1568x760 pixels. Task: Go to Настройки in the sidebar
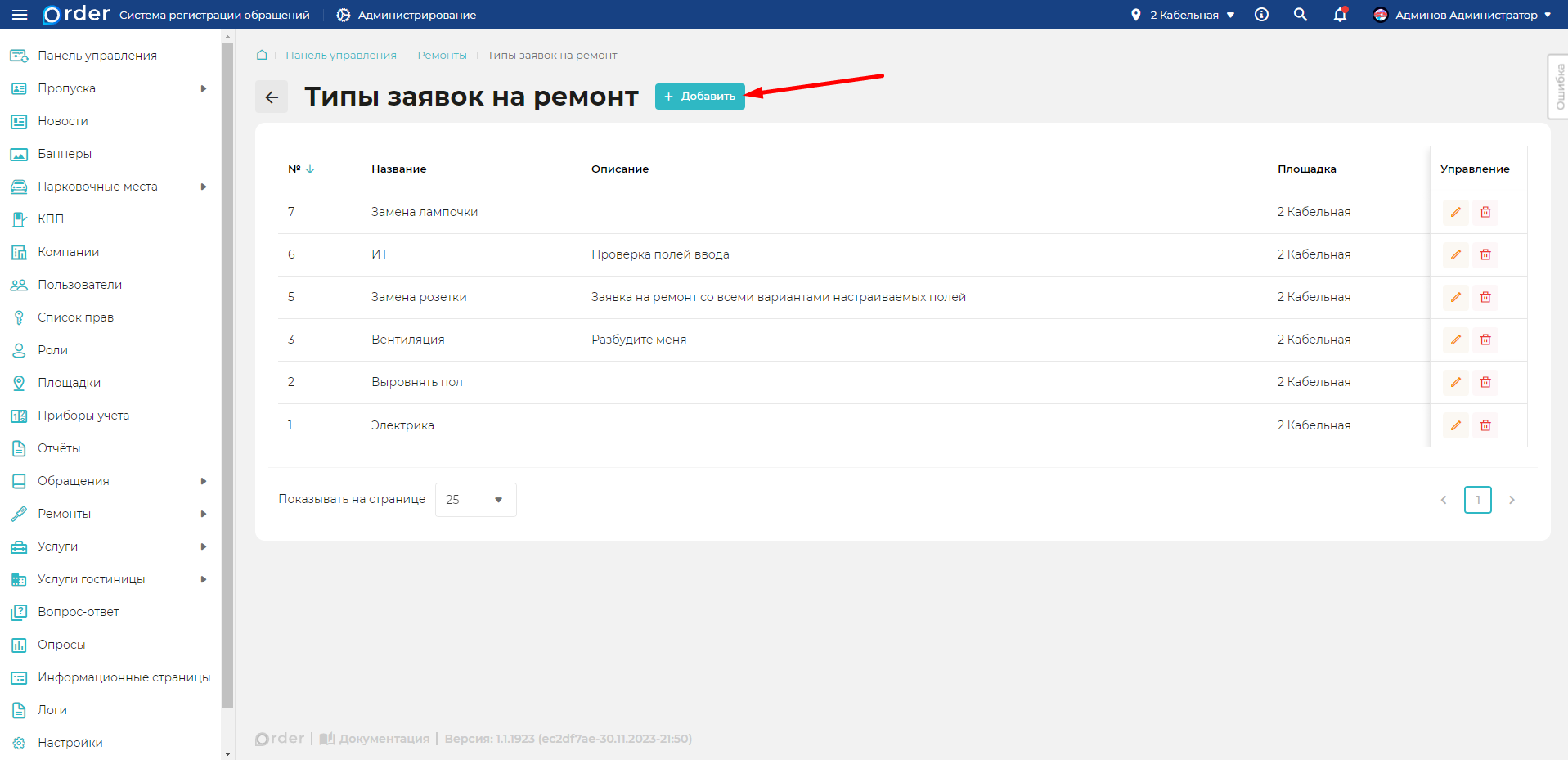click(x=70, y=743)
